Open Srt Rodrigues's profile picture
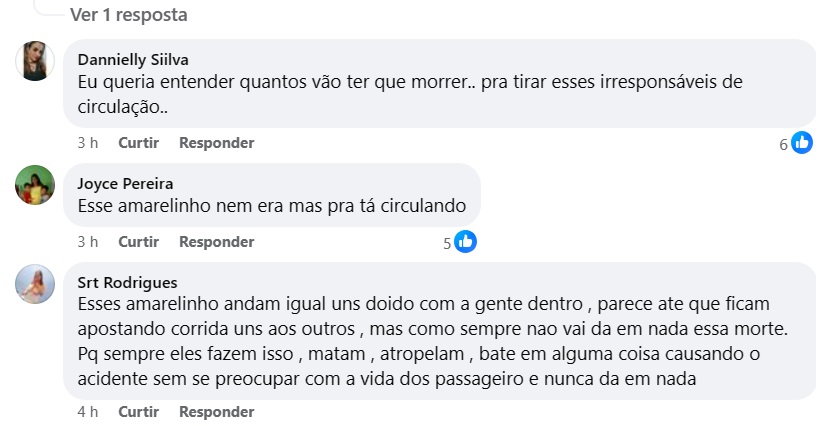 tap(35, 284)
